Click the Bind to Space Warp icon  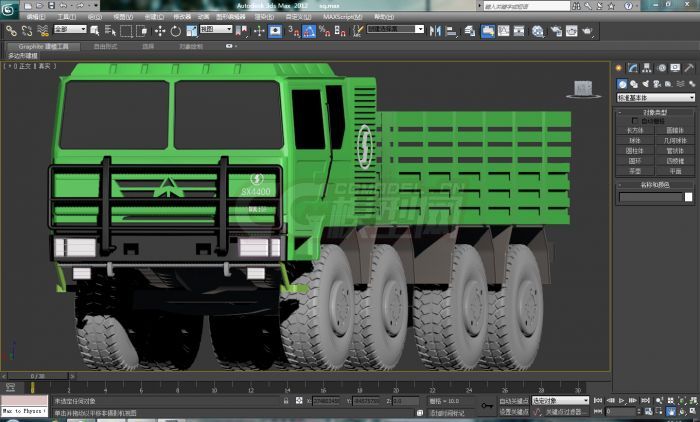pyautogui.click(x=43, y=31)
